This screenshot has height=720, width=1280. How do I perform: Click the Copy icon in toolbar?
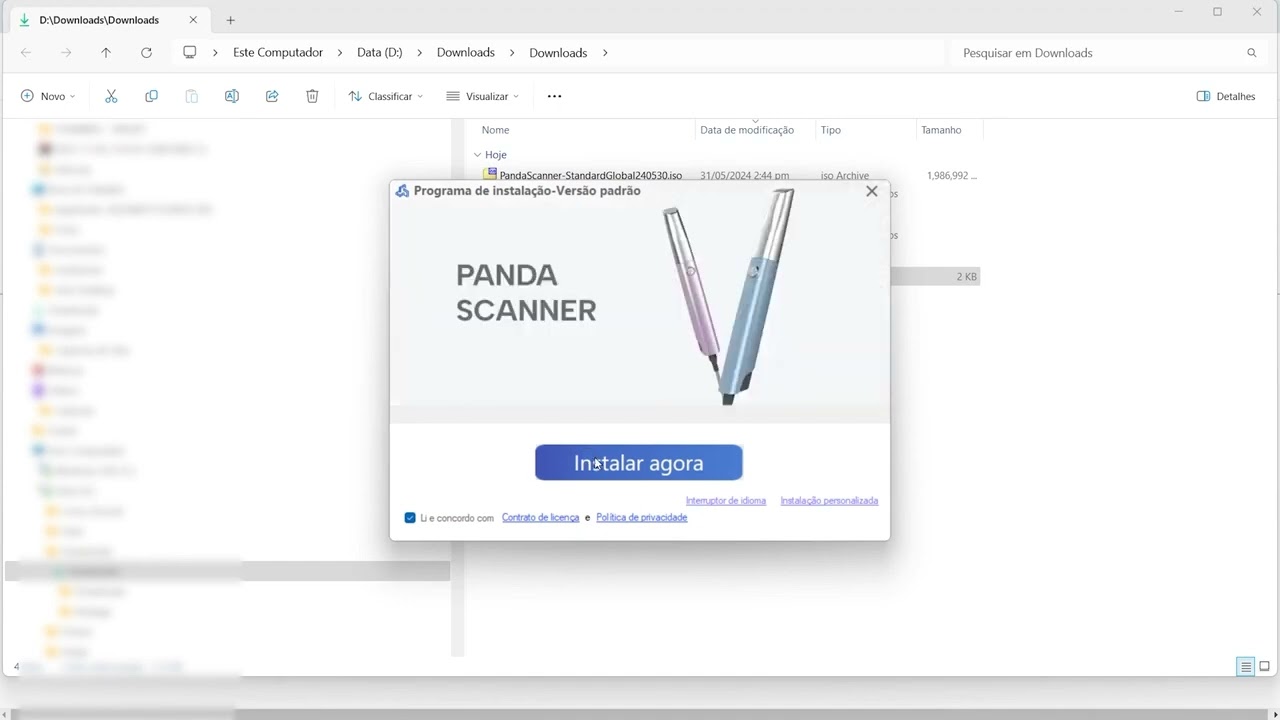point(151,96)
